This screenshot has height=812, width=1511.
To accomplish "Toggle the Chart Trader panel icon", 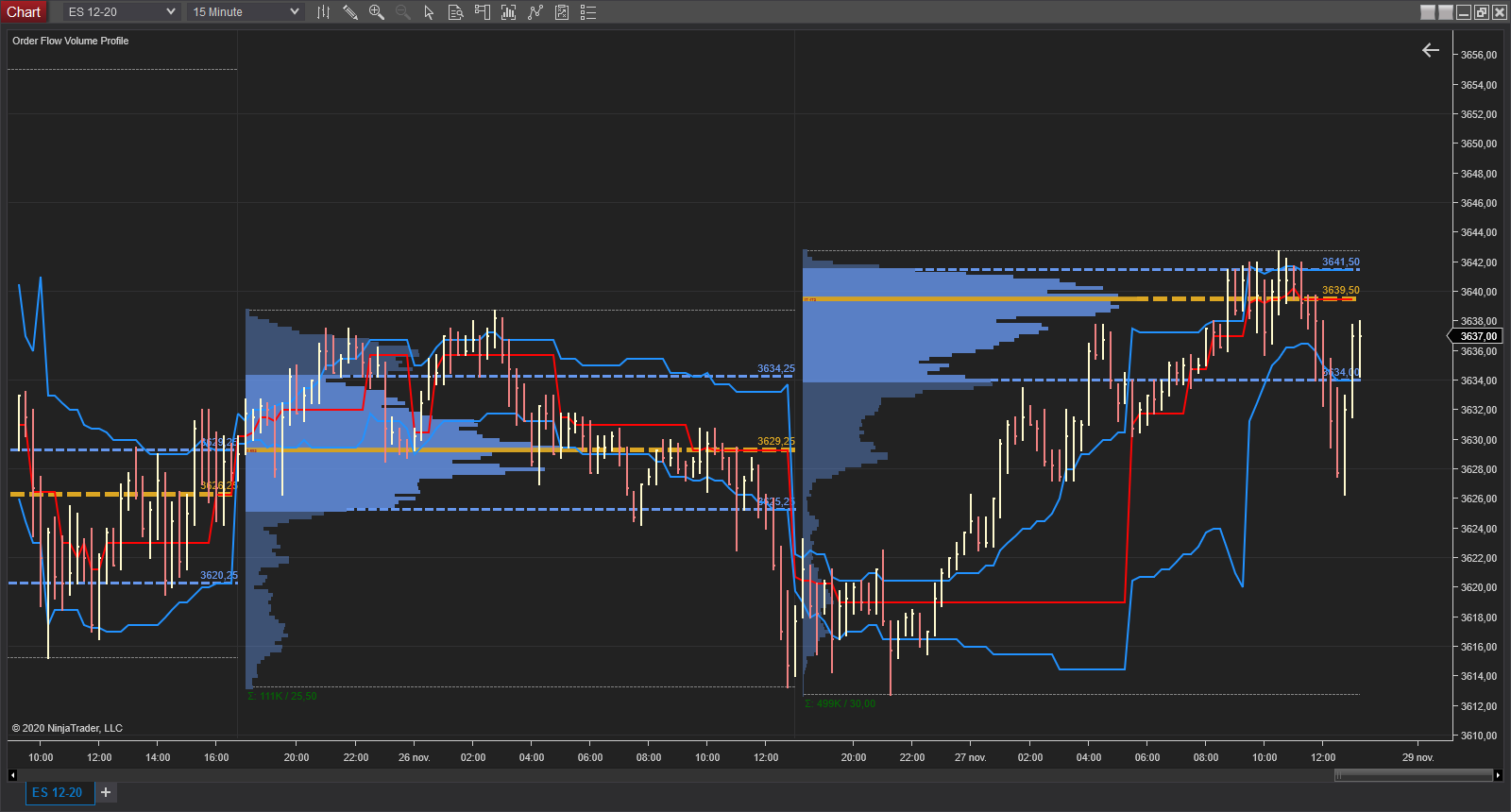I will click(x=482, y=12).
